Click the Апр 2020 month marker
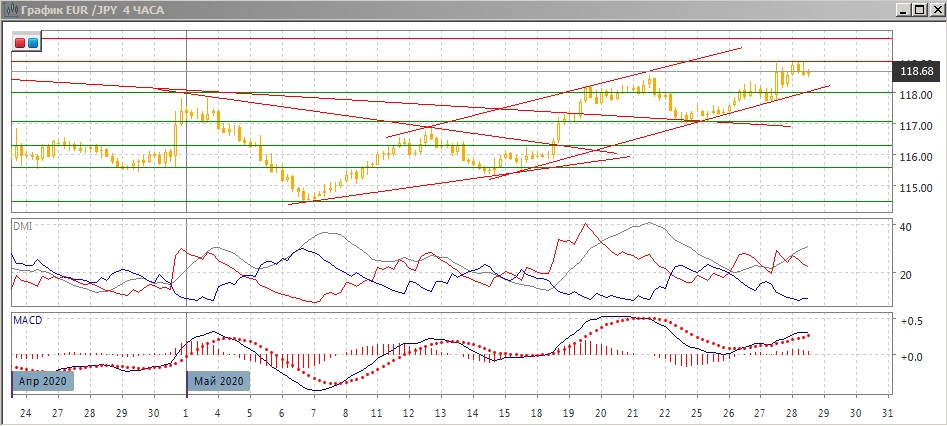Screen dimensions: 947x426 [44, 381]
